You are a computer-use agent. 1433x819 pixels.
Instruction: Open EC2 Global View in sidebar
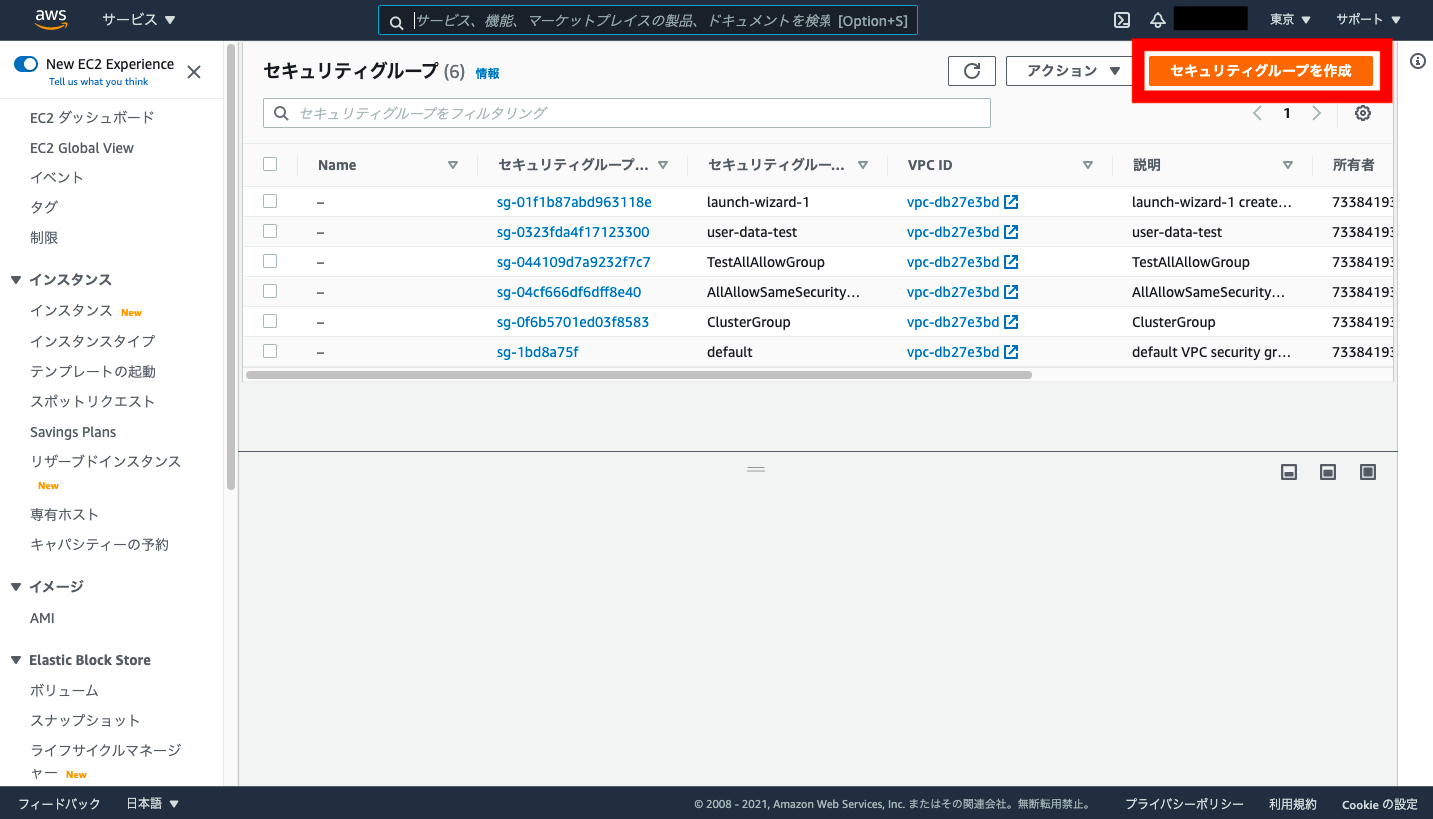(x=82, y=148)
